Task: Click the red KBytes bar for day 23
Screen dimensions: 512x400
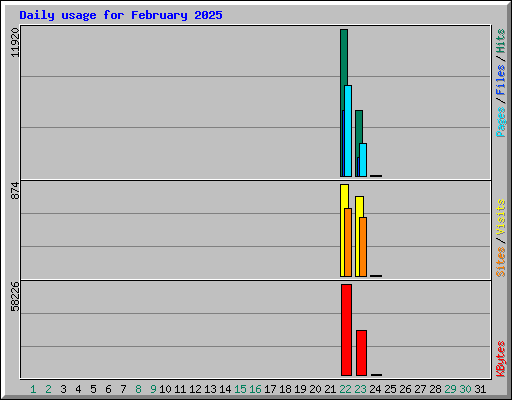Action: coord(361,353)
